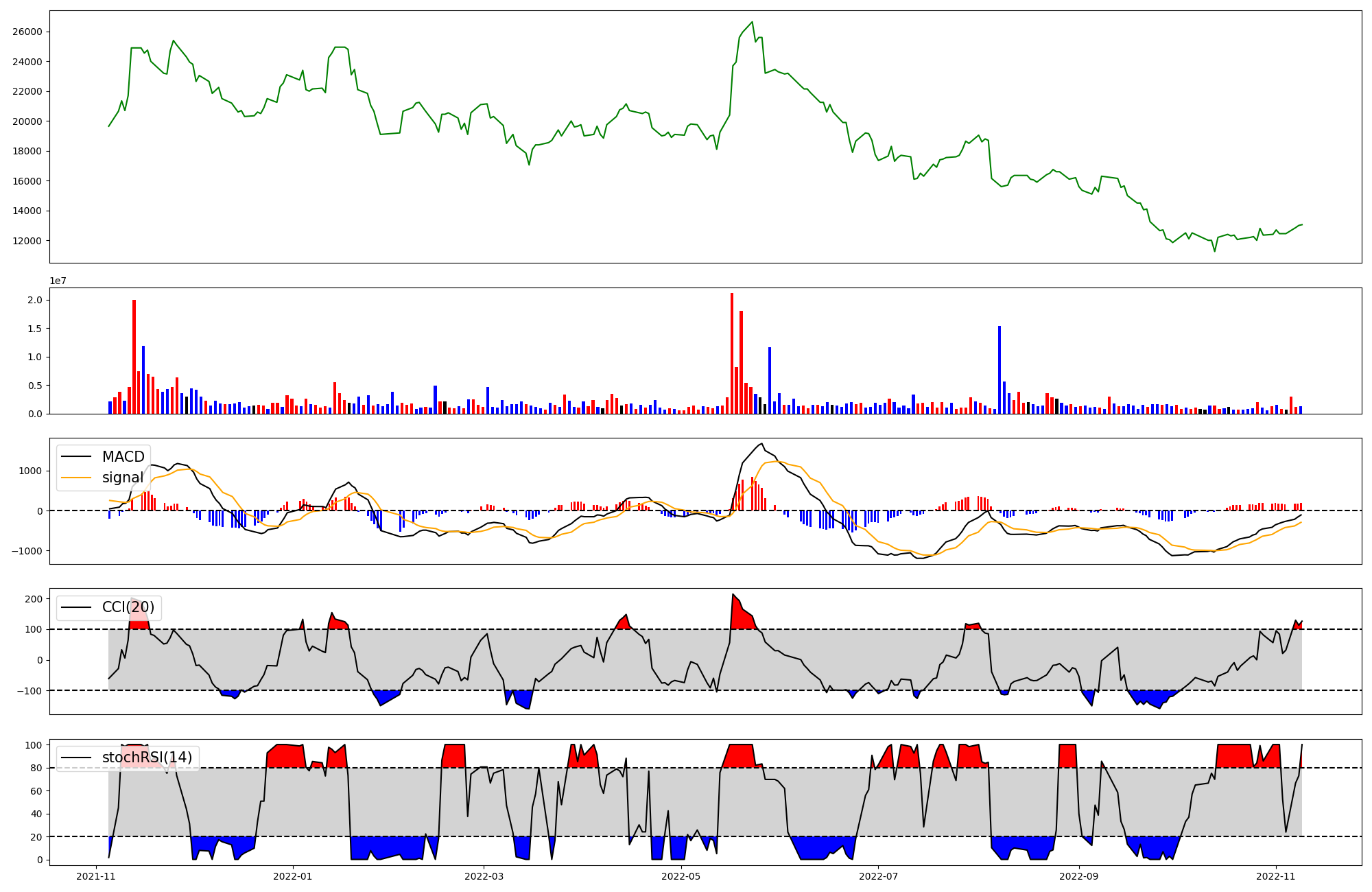The image size is (1372, 892).
Task: Click the 2.0 volume axis tick label
Action: tap(35, 301)
